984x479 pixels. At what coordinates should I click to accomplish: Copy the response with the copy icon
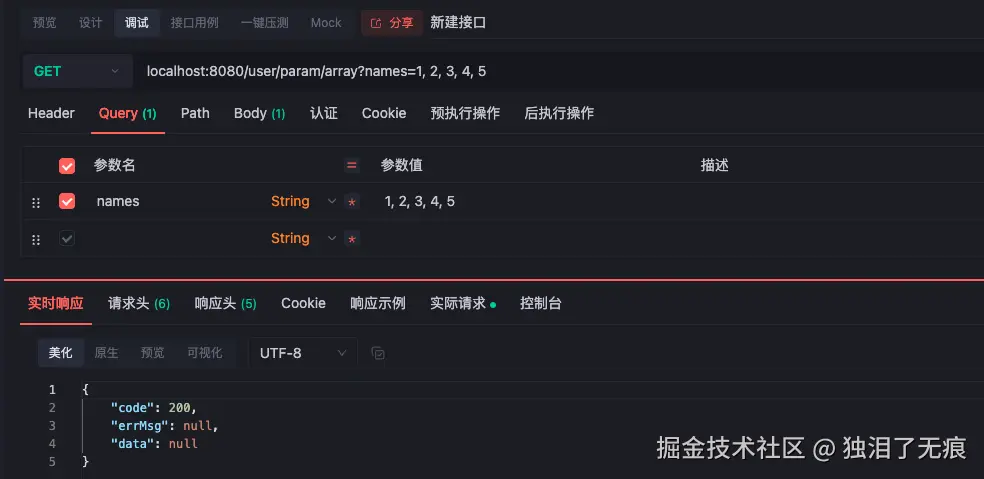tap(378, 353)
